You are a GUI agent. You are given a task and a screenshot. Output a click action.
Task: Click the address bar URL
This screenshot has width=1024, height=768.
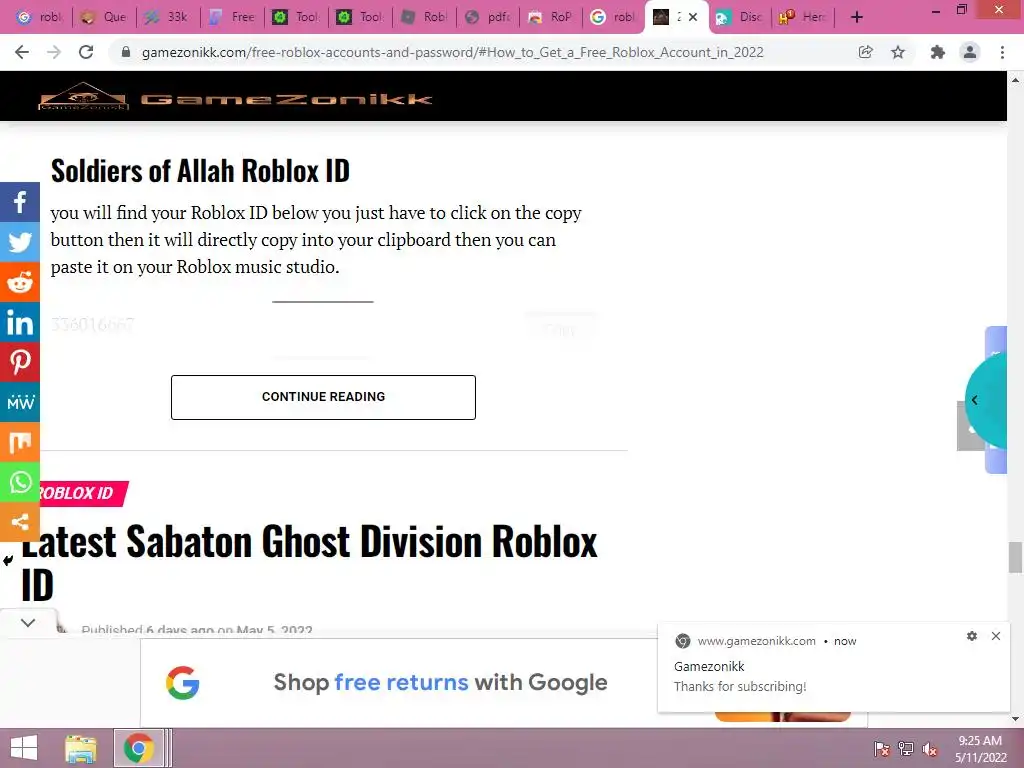(452, 52)
